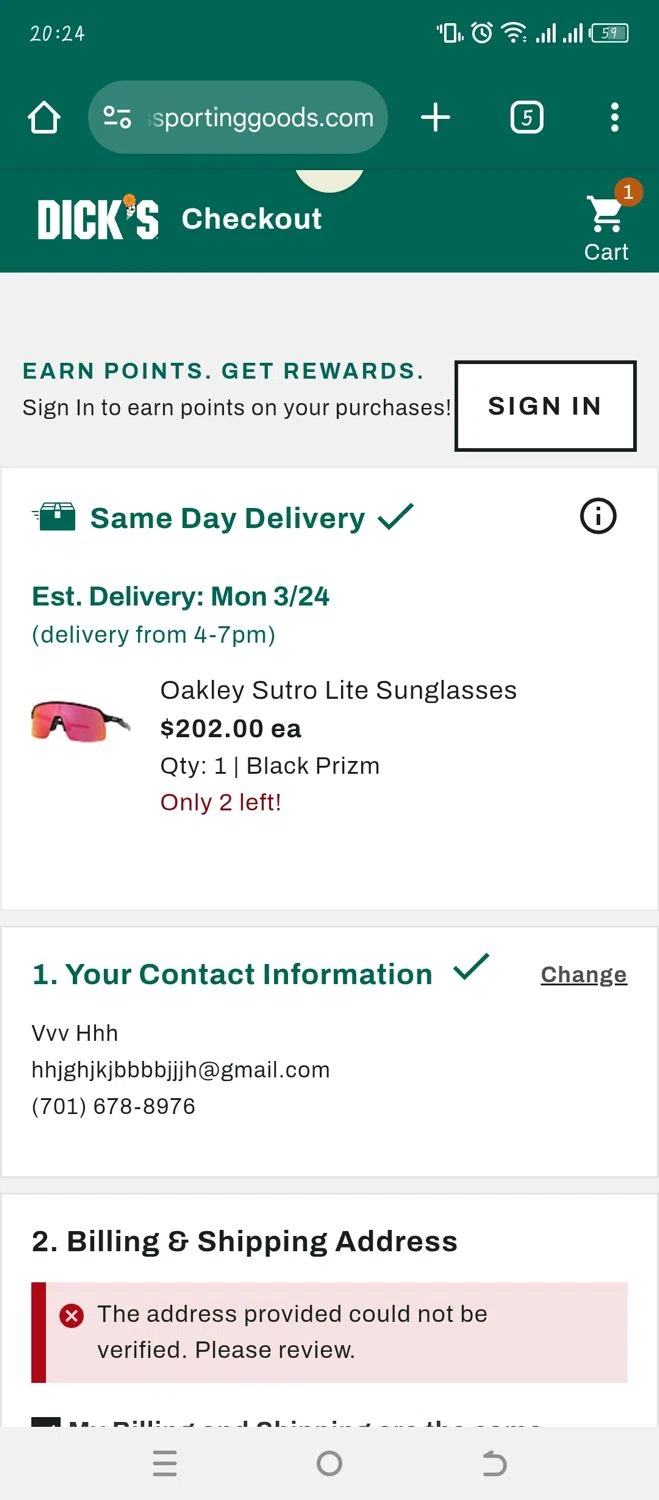Open the tab switcher showing 5 tabs
The height and width of the screenshot is (1500, 659).
tap(527, 118)
